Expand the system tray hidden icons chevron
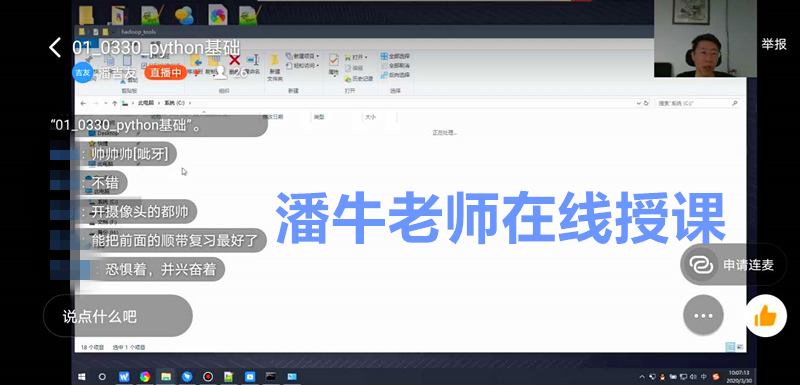The image size is (800, 385). tap(642, 377)
